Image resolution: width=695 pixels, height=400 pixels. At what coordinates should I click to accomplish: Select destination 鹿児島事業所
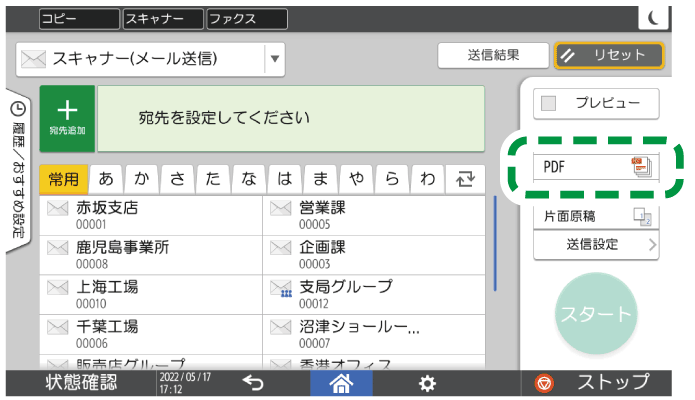click(x=151, y=255)
